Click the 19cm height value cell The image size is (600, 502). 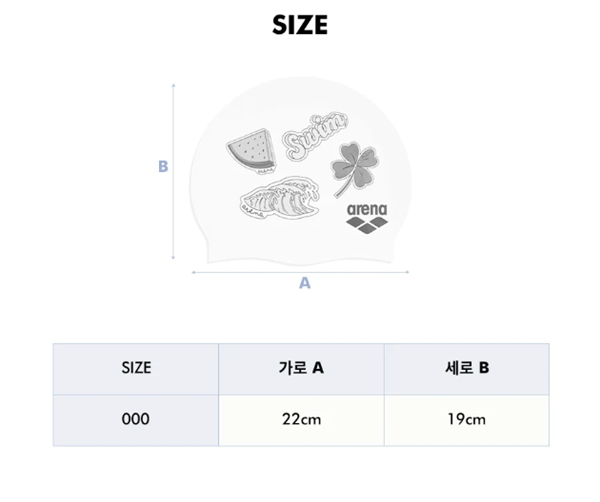click(467, 420)
